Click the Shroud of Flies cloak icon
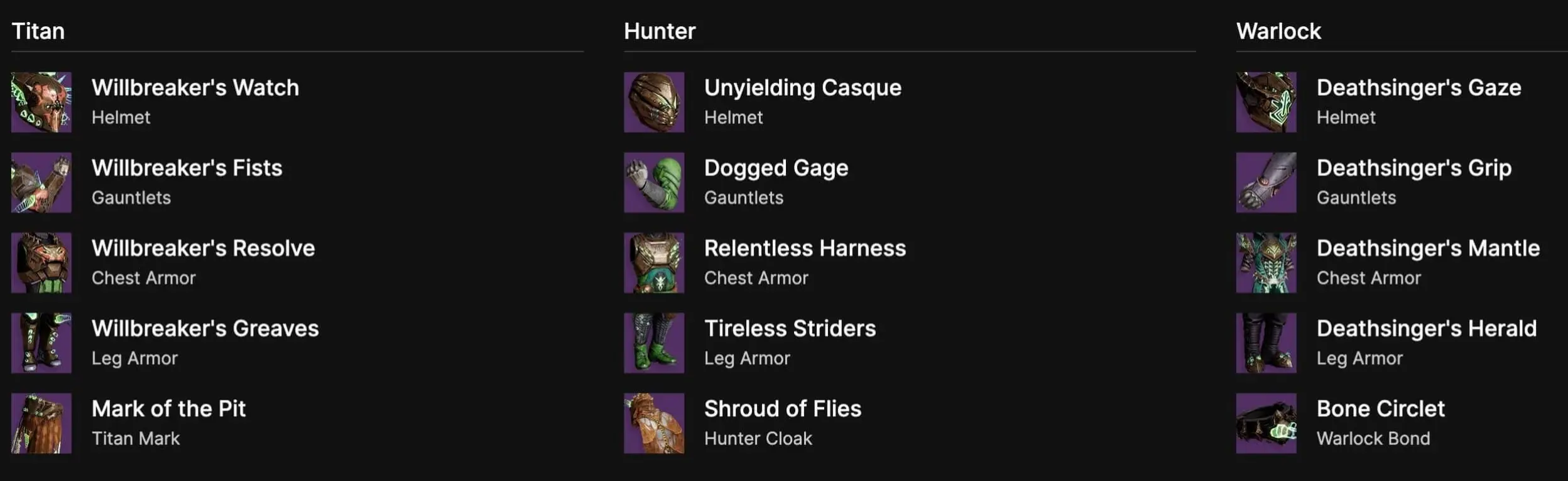1568x481 pixels. [653, 423]
